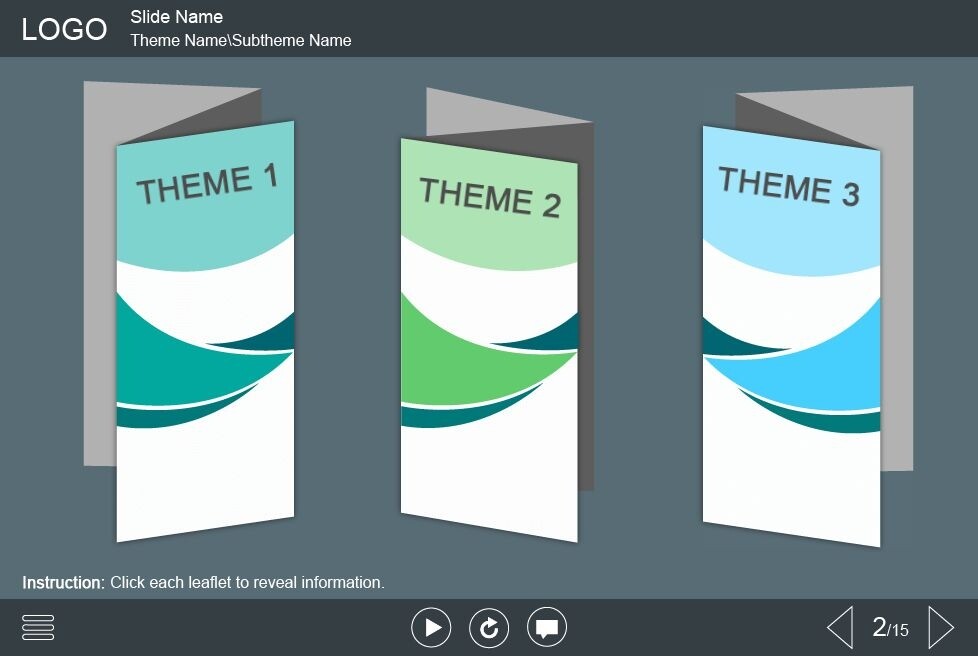The width and height of the screenshot is (978, 656).
Task: Select the Theme Name\Subtheme Name breadcrumb
Action: click(240, 41)
